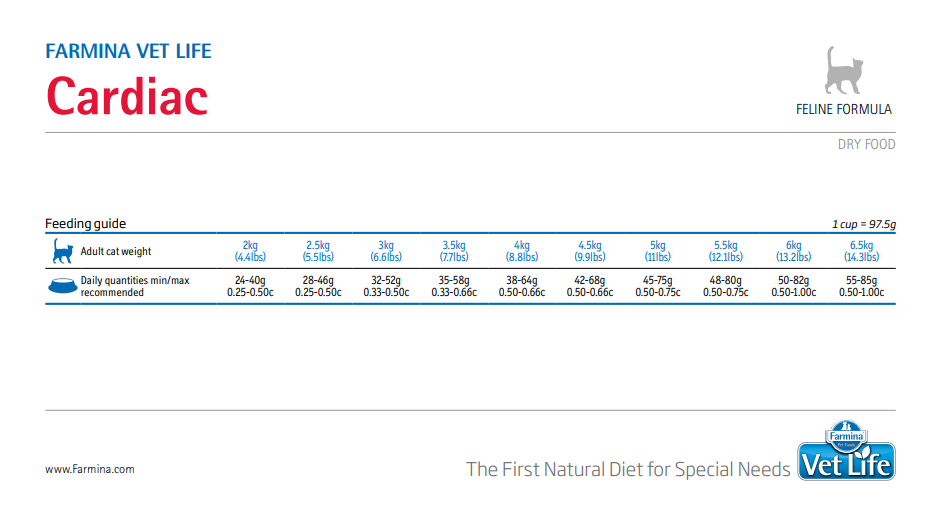Click the FELINE FORMULA label
939x525 pixels.
844,110
